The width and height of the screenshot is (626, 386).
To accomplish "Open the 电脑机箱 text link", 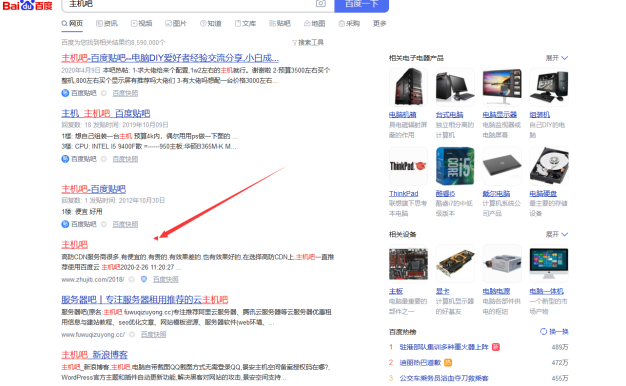I will pyautogui.click(x=402, y=115).
